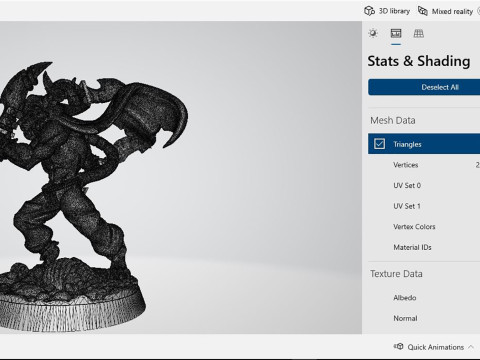Select the Triangles mesh data row
Image resolution: width=480 pixels, height=360 pixels.
[x=424, y=144]
